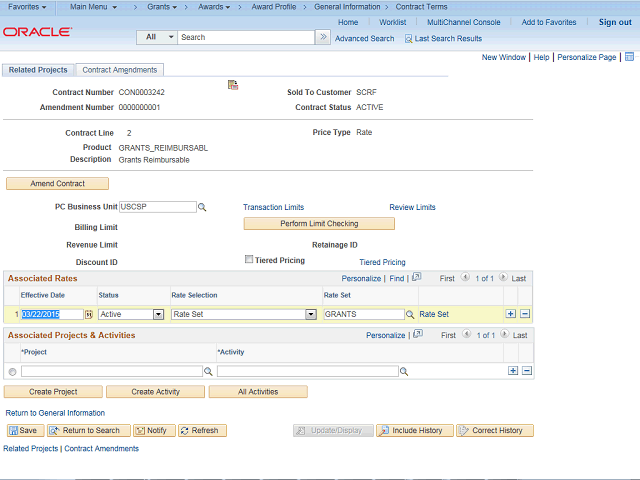Open the search scope All dropdown

[157, 37]
